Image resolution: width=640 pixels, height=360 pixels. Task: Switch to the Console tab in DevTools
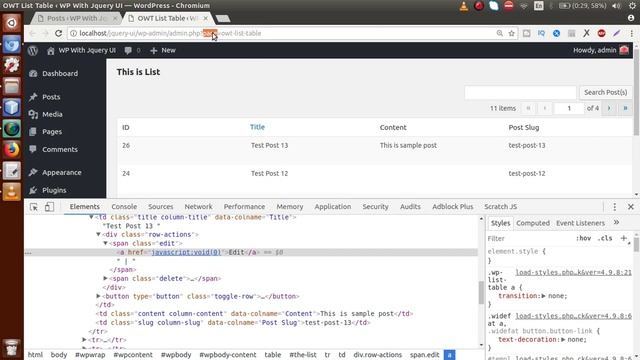[124, 207]
